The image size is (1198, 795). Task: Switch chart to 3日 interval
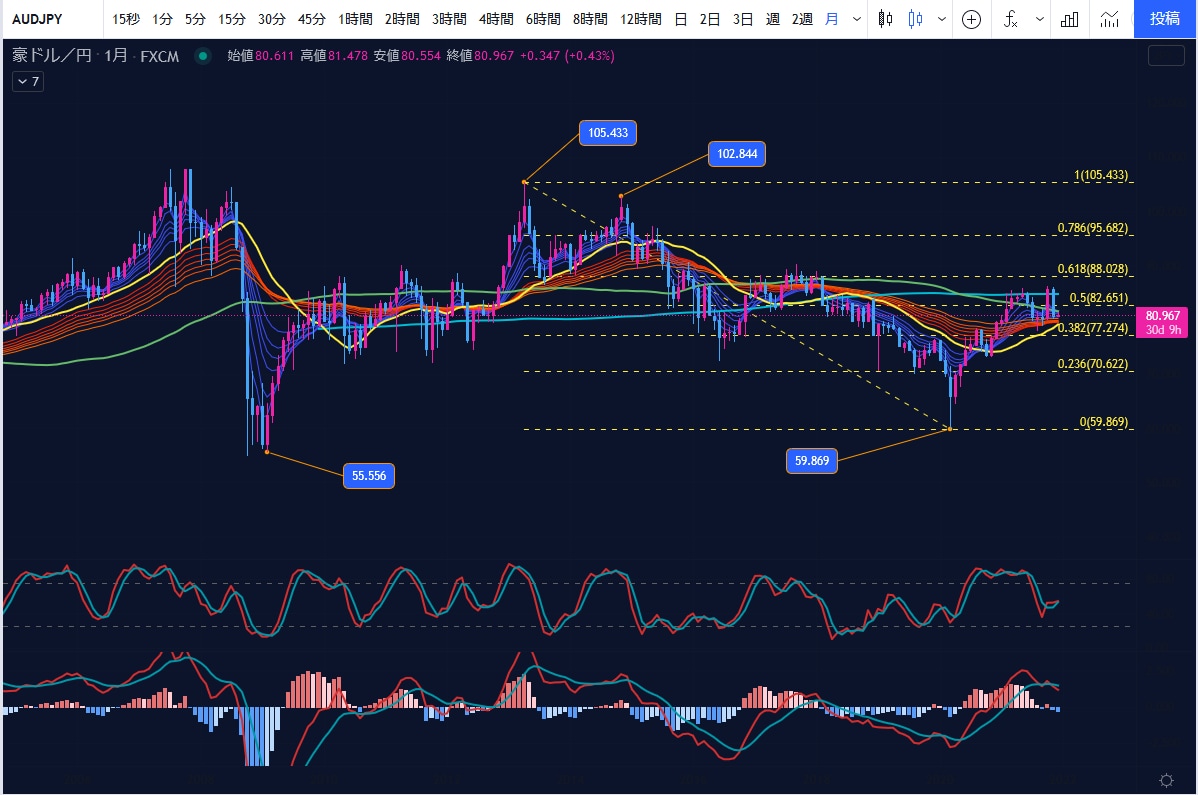click(743, 19)
